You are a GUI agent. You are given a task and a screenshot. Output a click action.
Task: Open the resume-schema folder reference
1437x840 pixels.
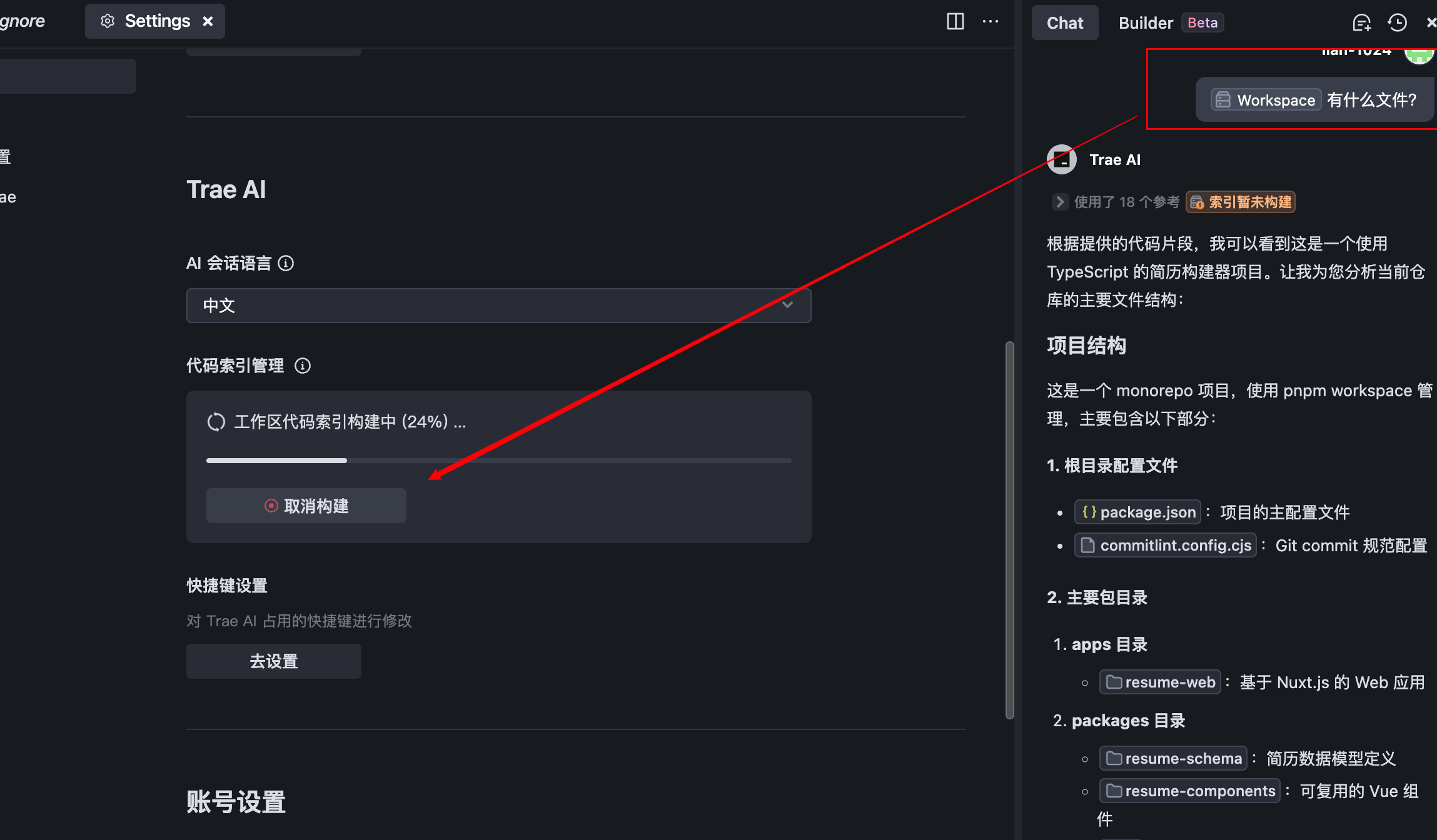click(1173, 758)
